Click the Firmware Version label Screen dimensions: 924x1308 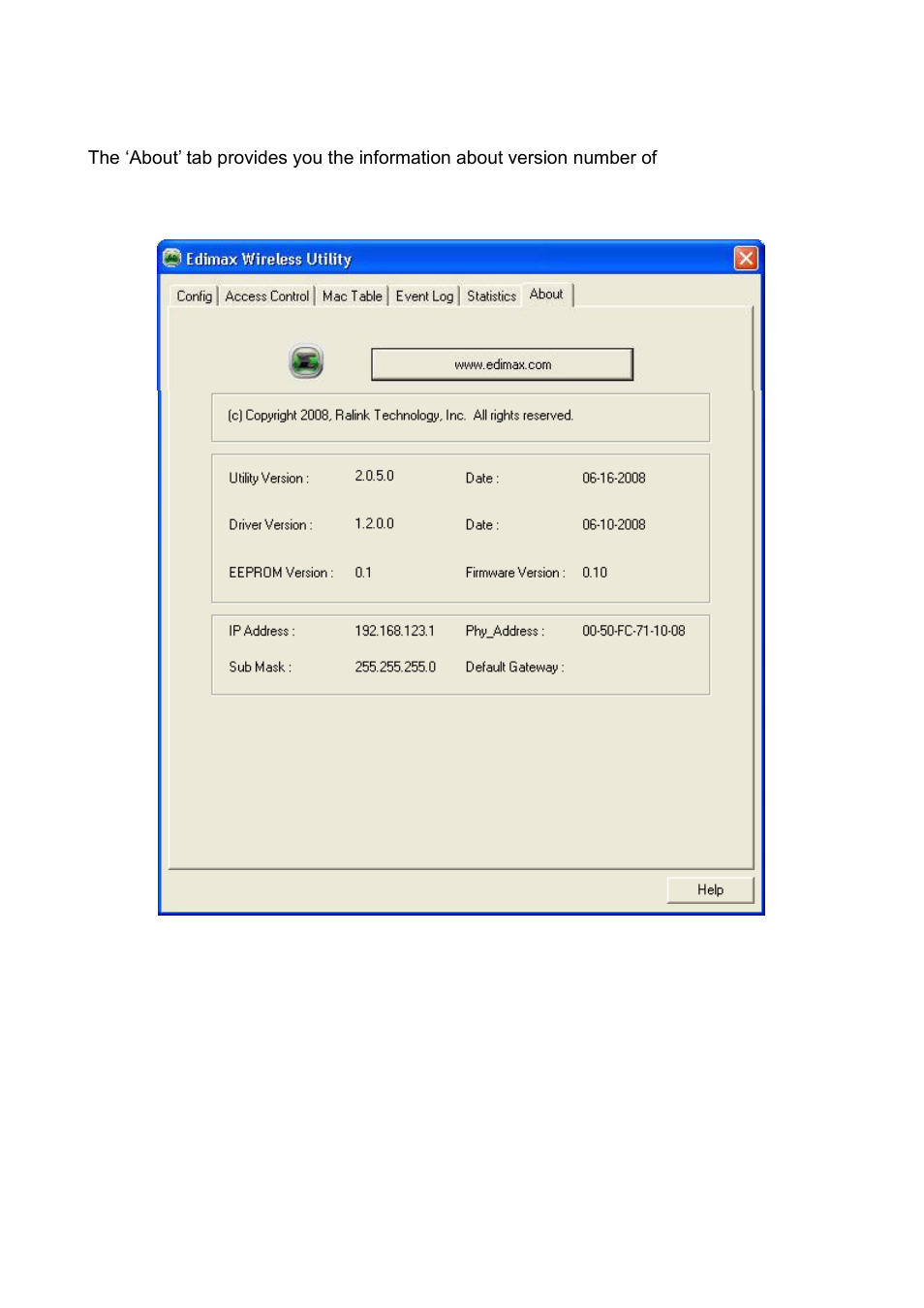coord(515,573)
